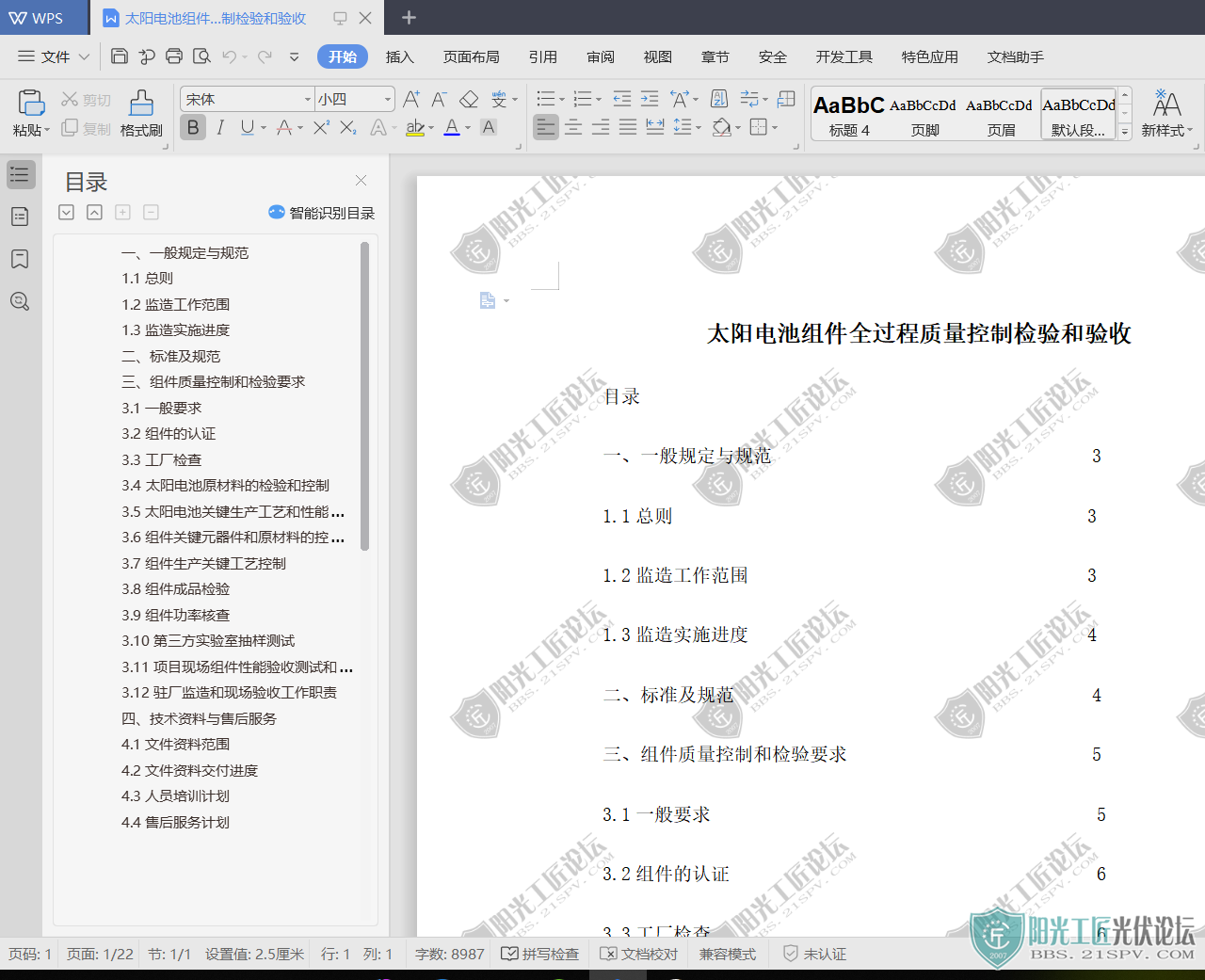Viewport: 1205px width, 980px height.
Task: Select 4.4 售后服务计划 in outline pane
Action: [x=175, y=822]
